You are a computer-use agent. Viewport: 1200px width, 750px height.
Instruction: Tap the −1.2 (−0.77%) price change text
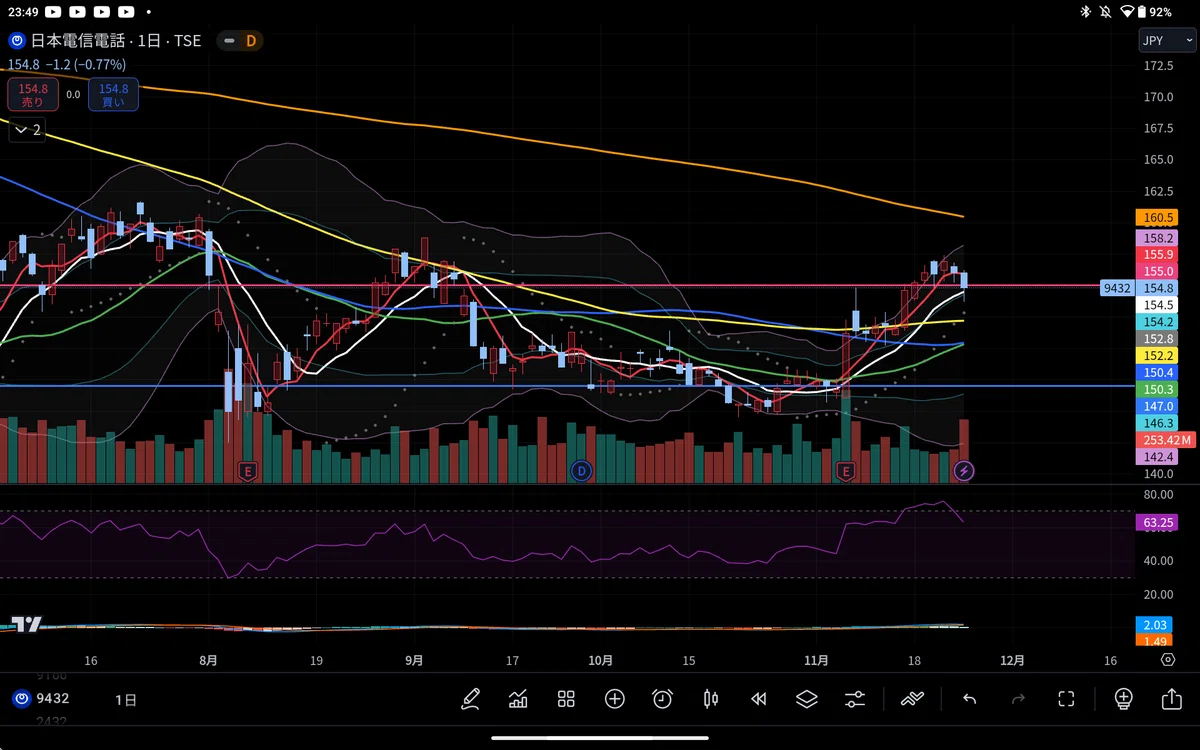tap(86, 65)
